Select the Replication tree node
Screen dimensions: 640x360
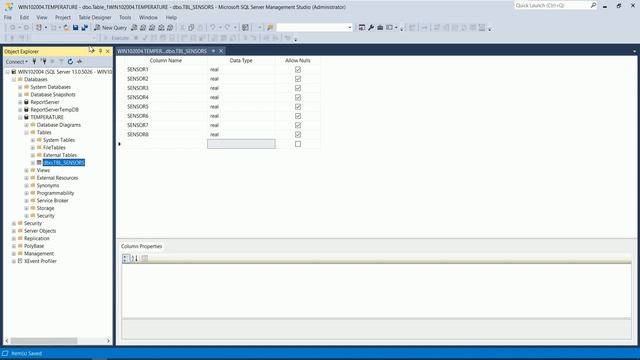37,238
